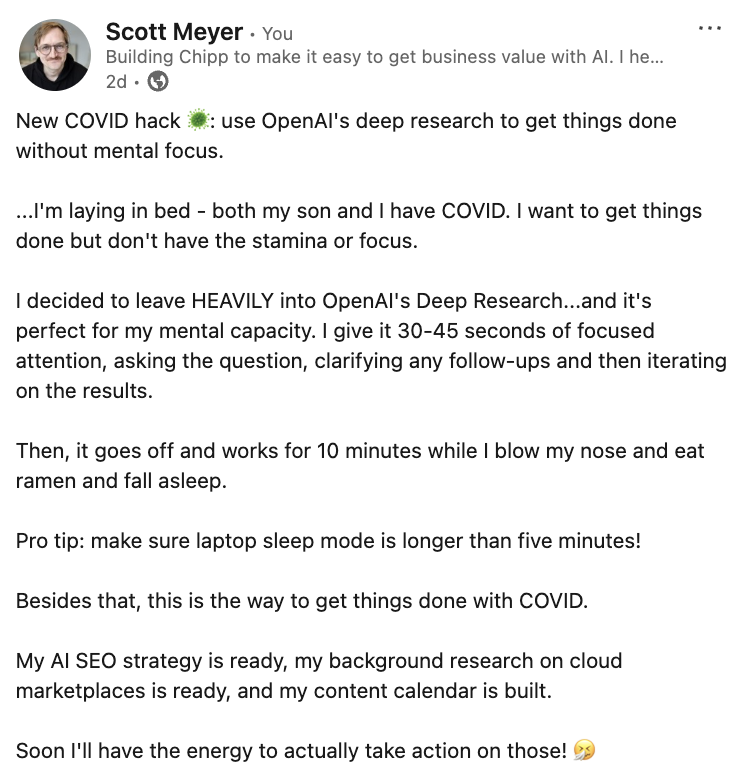Select the Pro tip laptop sleep mode line
The height and width of the screenshot is (776, 750).
[328, 540]
